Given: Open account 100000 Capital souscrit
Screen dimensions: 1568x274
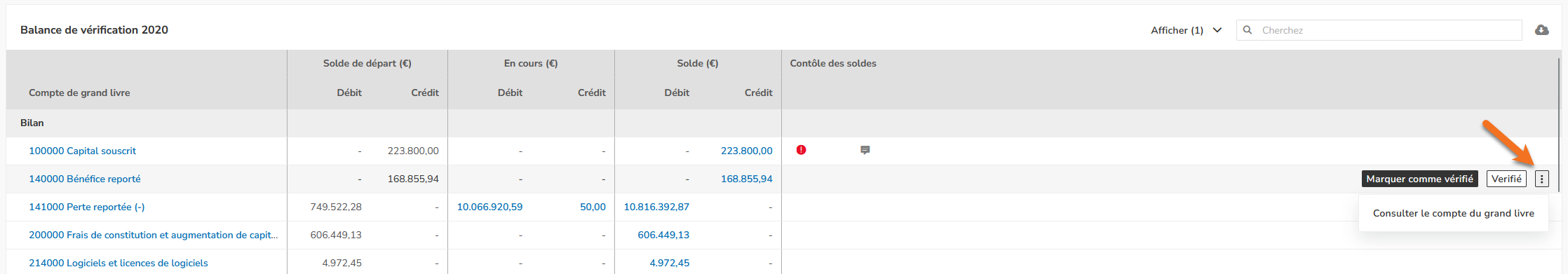Looking at the screenshot, I should pyautogui.click(x=82, y=151).
